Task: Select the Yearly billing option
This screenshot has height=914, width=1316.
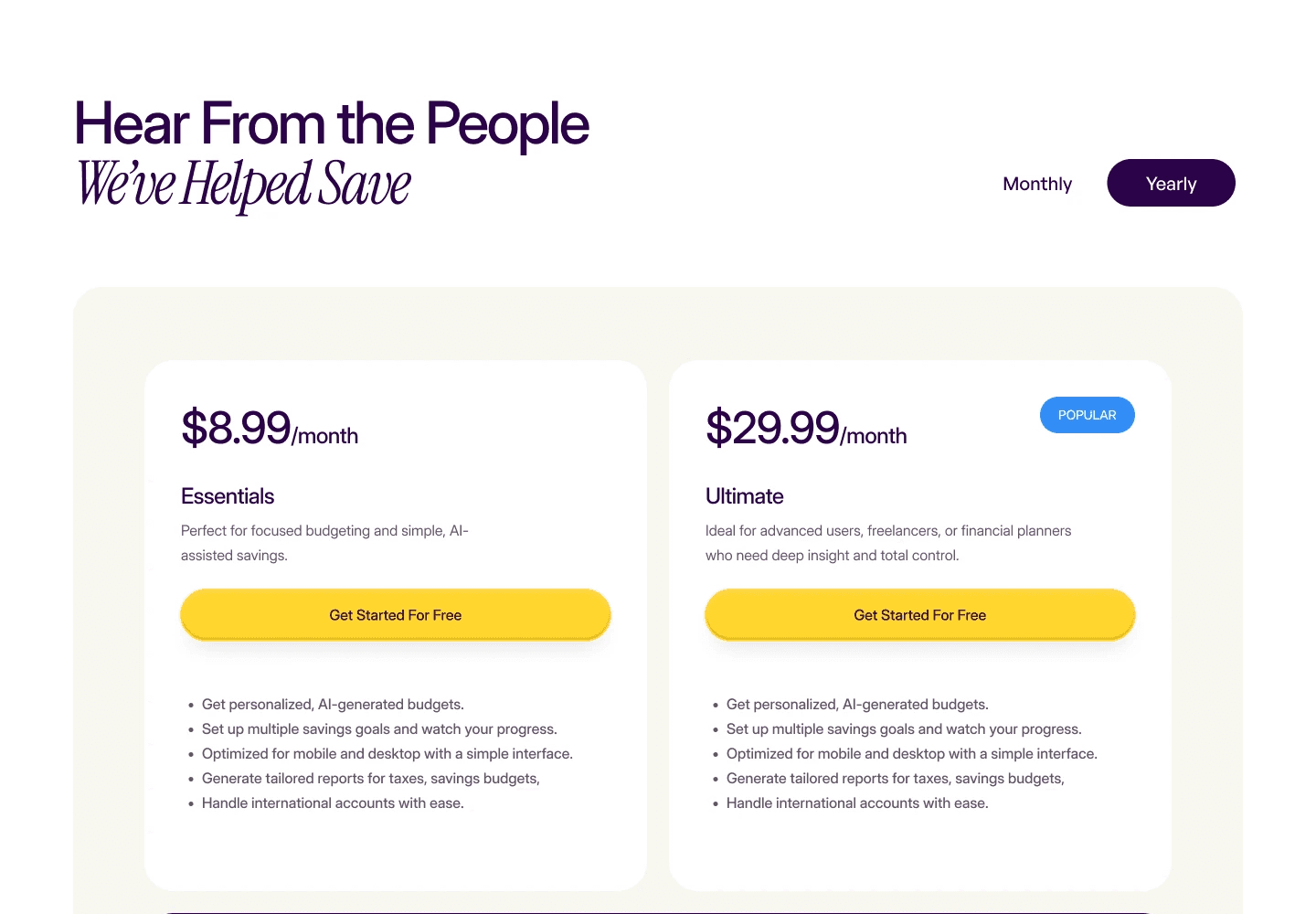Action: tap(1171, 183)
